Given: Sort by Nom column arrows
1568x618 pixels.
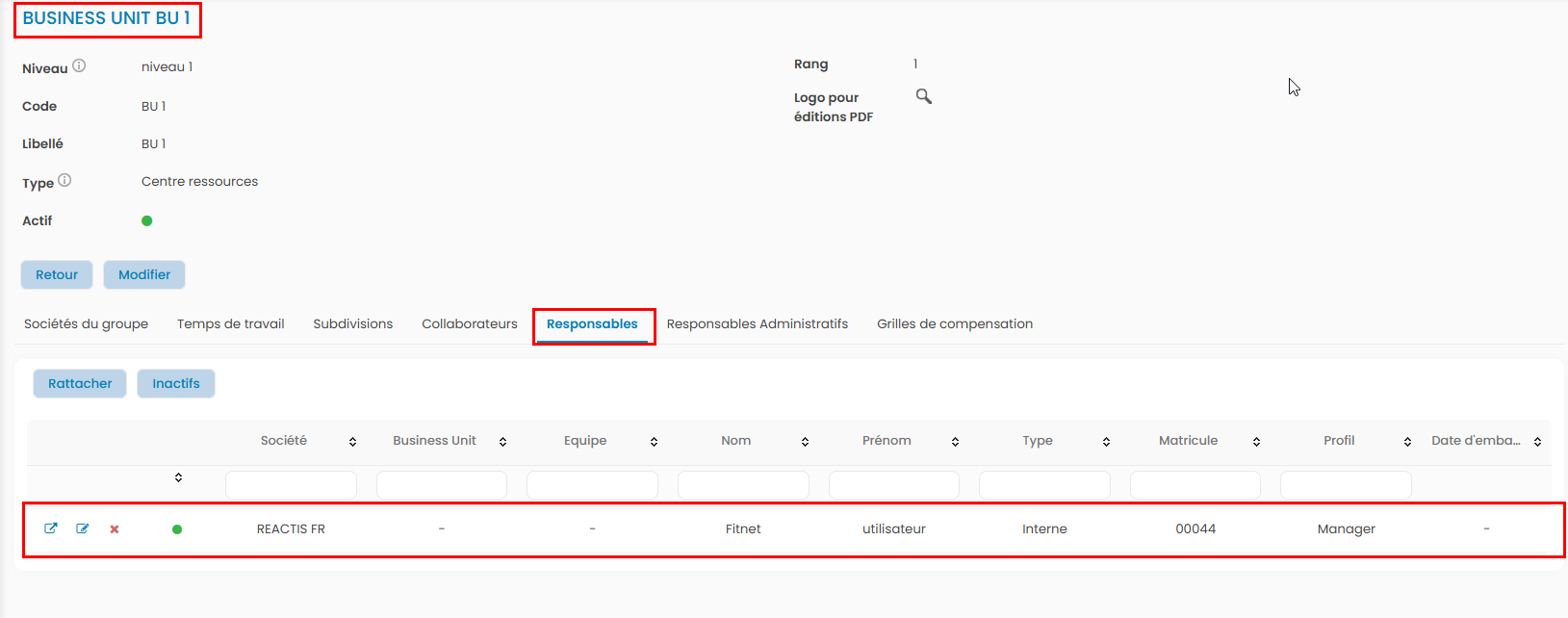Looking at the screenshot, I should click(x=805, y=442).
